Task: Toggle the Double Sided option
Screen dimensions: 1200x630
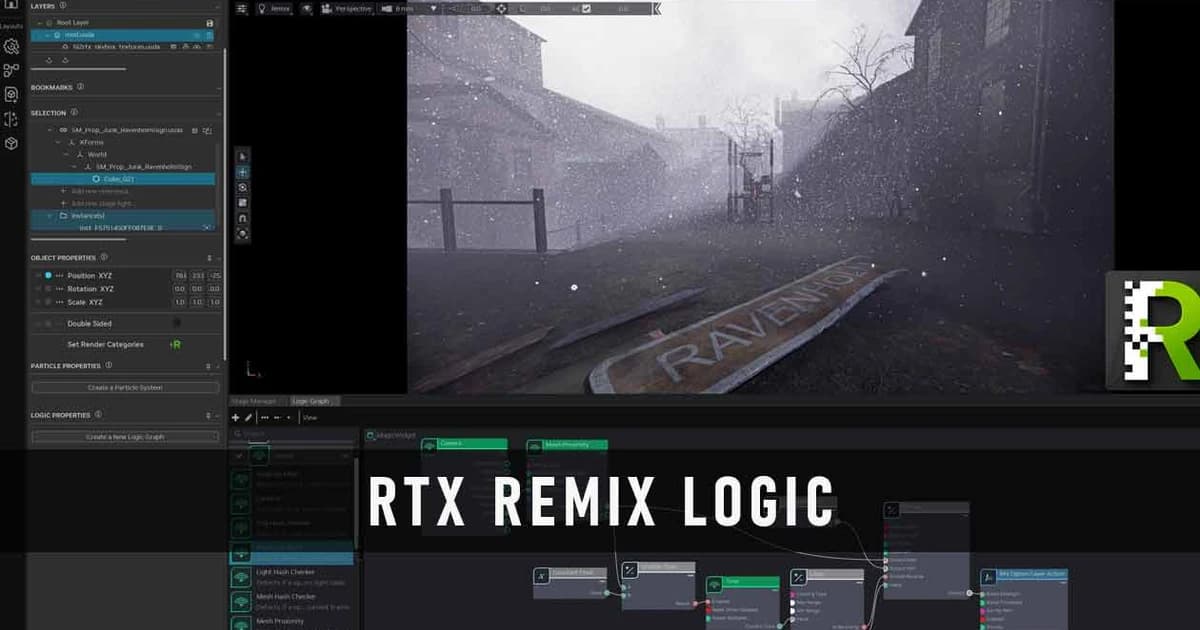Action: point(176,322)
